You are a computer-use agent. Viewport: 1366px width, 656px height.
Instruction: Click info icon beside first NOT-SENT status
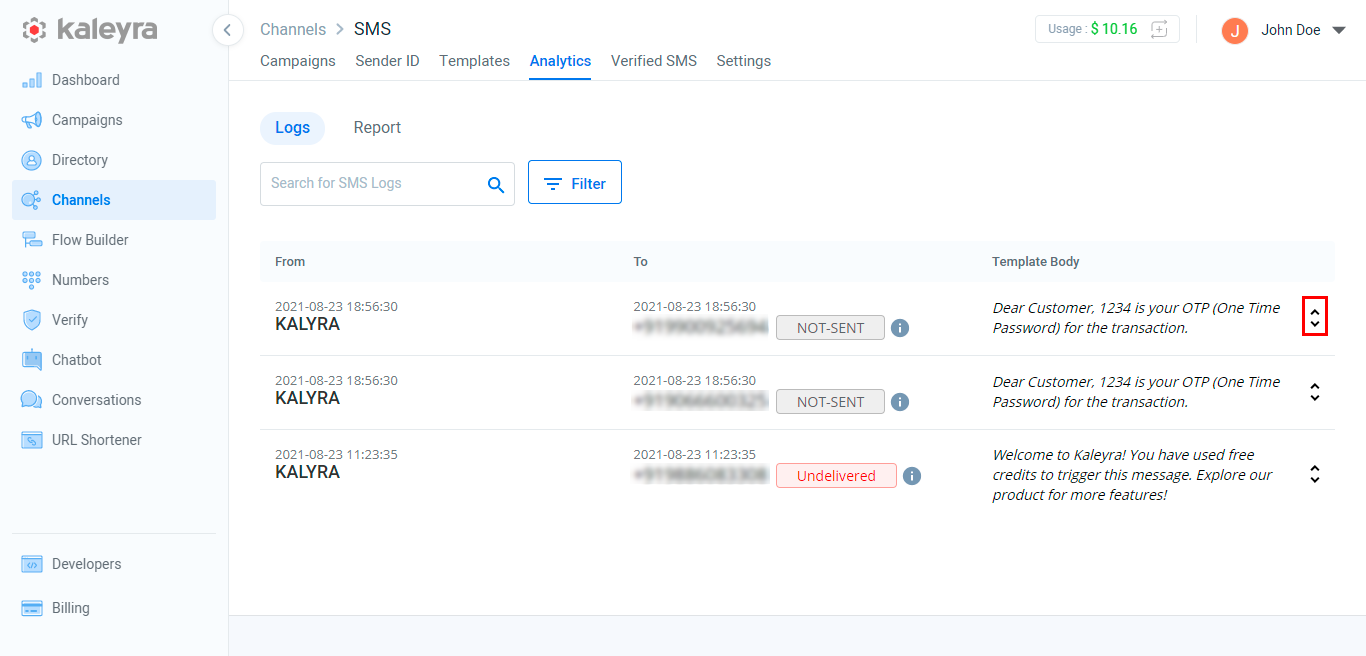(x=900, y=328)
